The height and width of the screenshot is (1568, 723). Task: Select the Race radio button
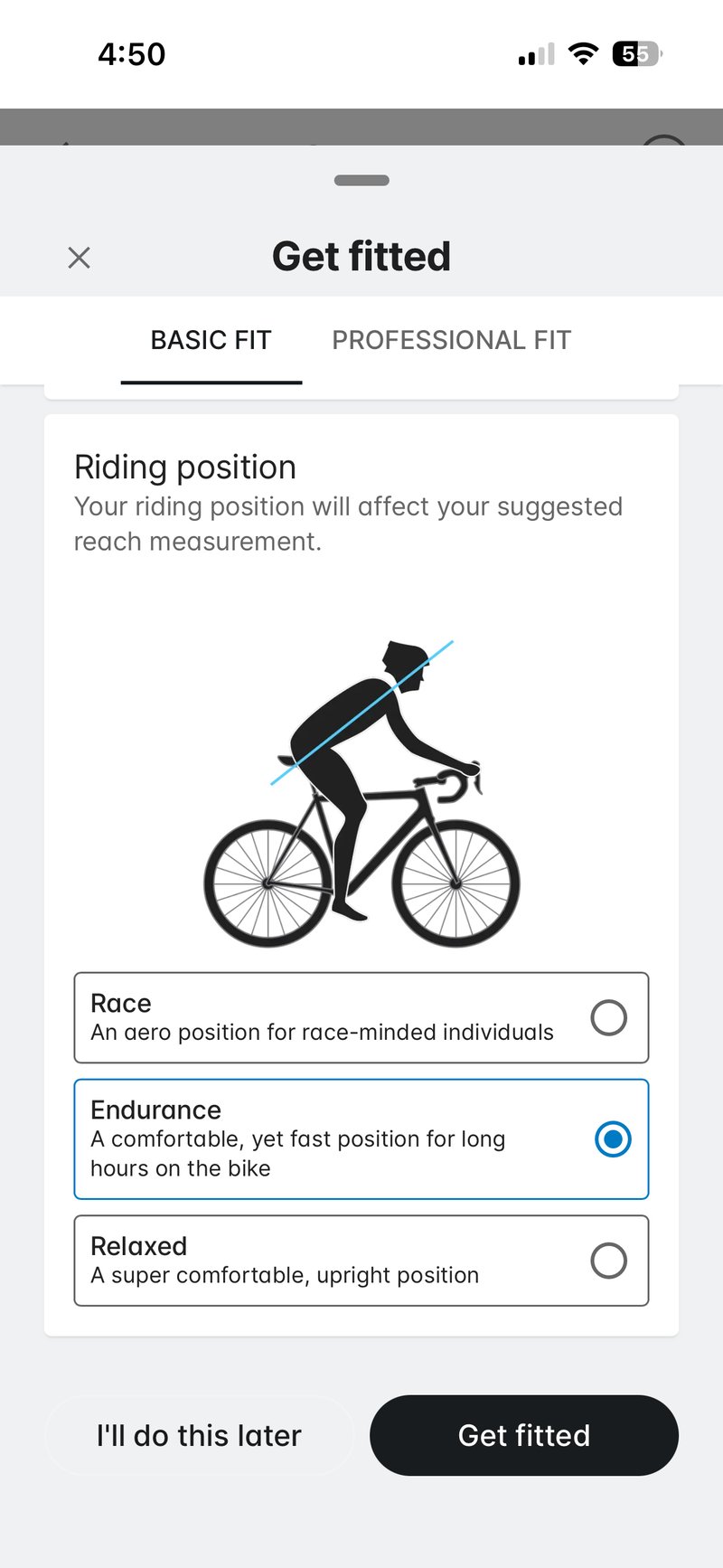coord(608,1017)
